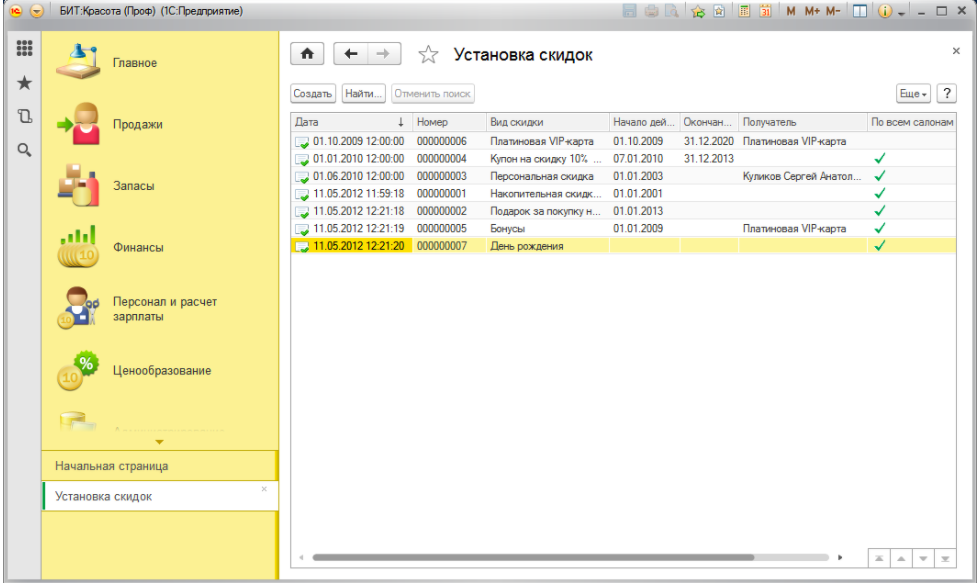Open the history icon in left sidebar

click(25, 116)
